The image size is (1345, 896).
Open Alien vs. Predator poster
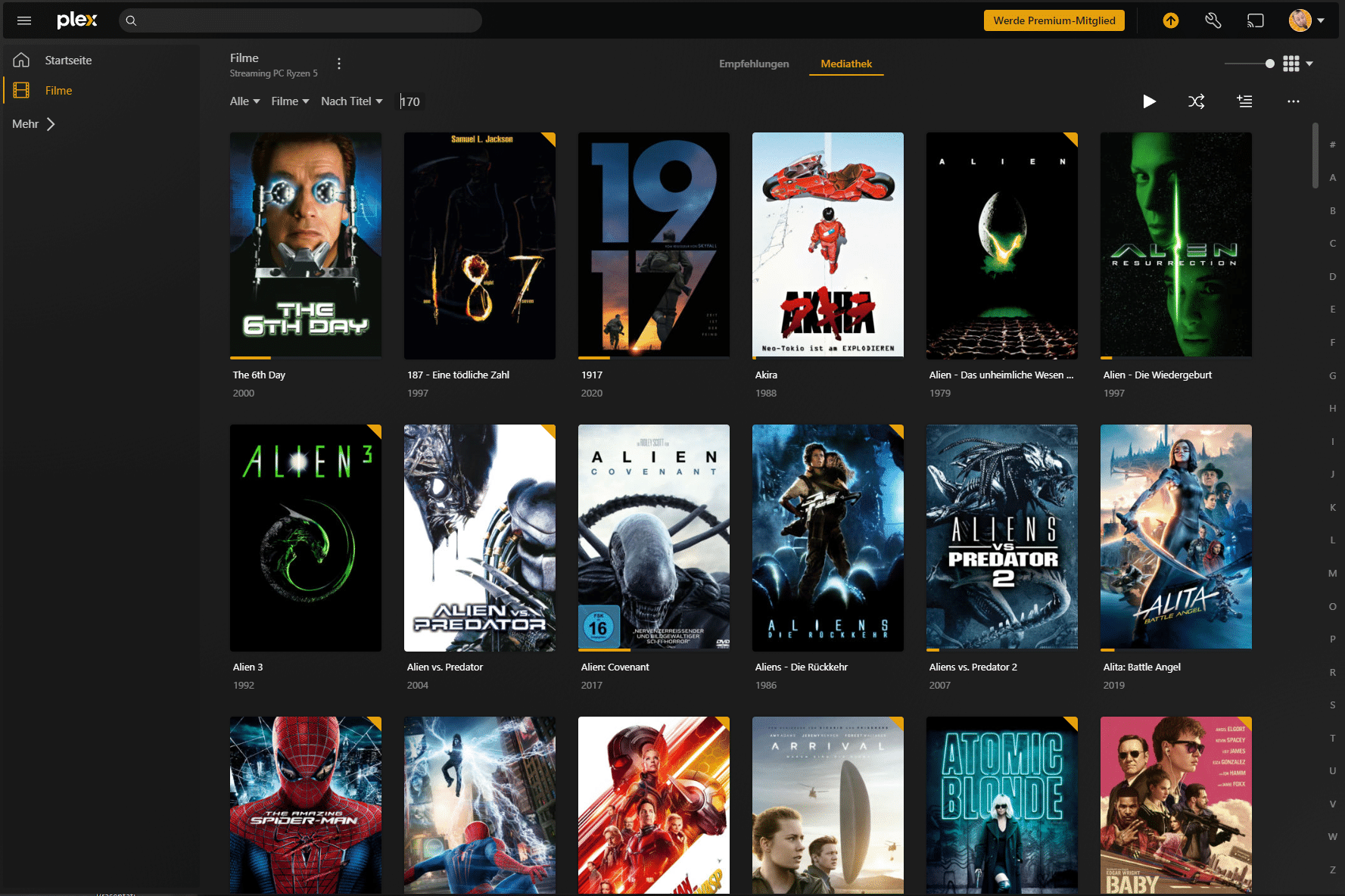[x=480, y=537]
